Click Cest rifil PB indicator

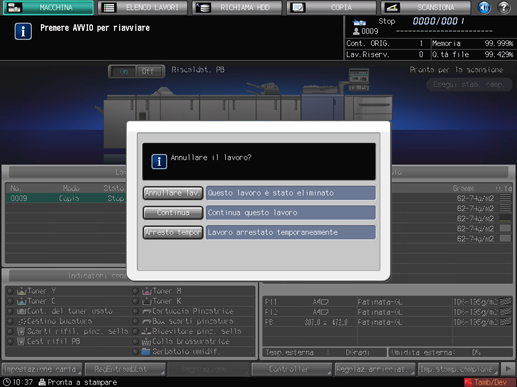[44, 341]
